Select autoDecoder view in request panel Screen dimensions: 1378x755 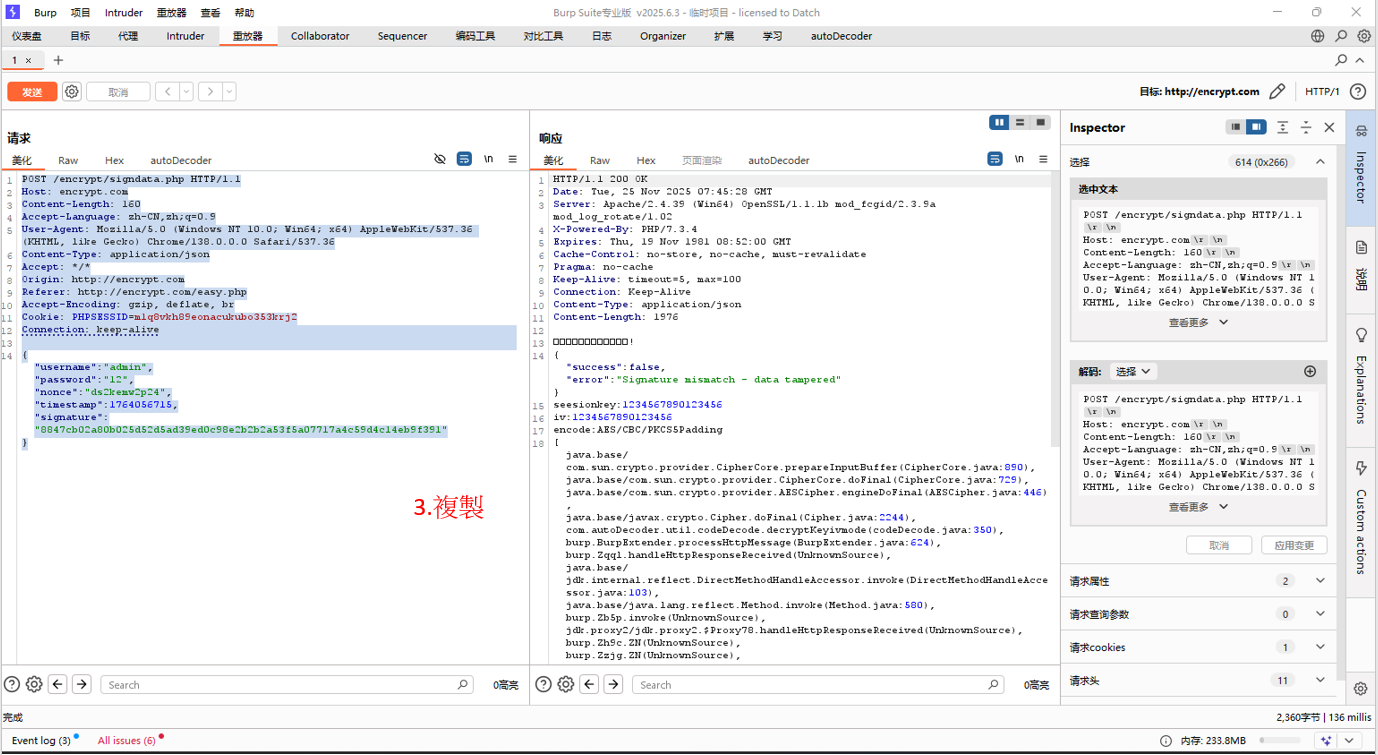click(x=181, y=160)
